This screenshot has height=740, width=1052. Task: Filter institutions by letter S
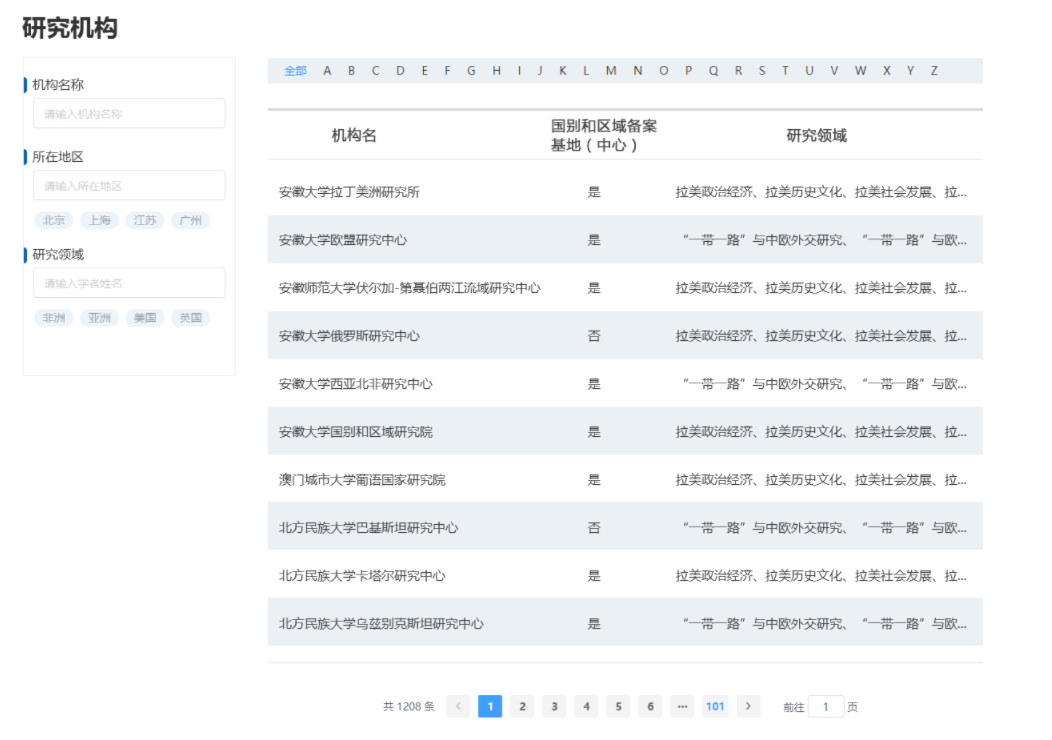762,70
